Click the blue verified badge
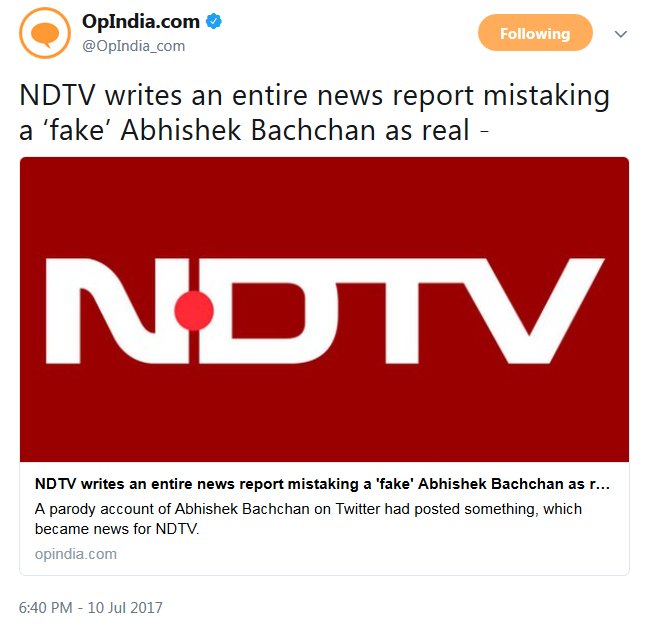649x627 pixels. pyautogui.click(x=214, y=21)
